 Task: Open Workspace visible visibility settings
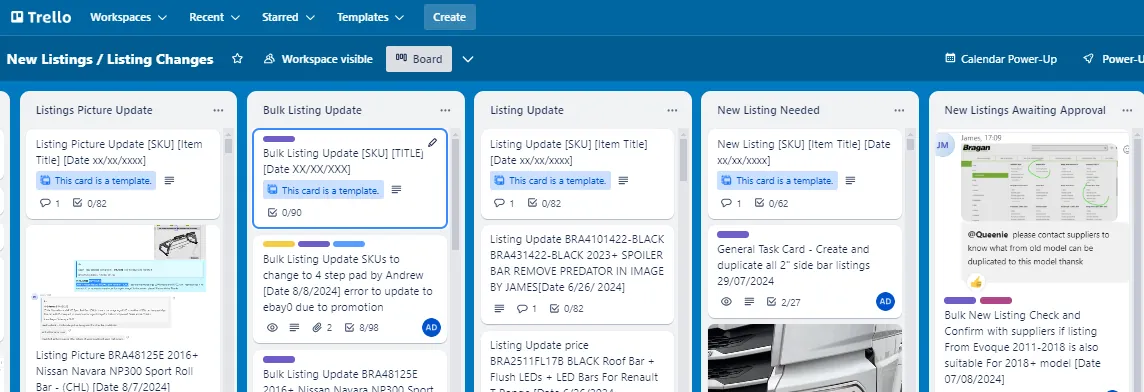pos(318,59)
